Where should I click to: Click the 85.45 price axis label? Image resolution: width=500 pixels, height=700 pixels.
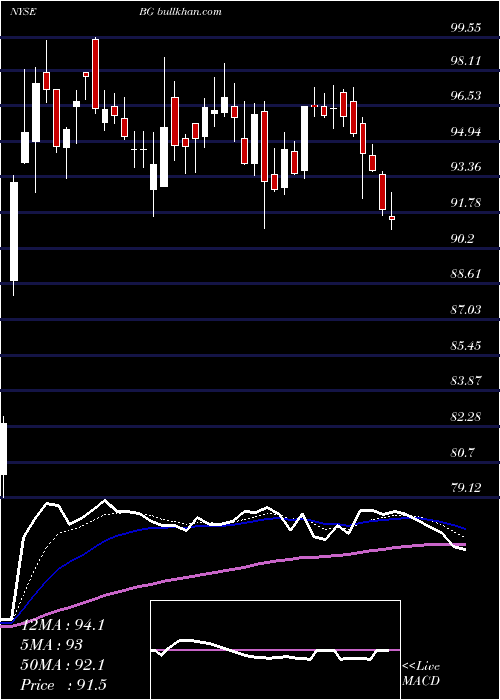click(466, 345)
